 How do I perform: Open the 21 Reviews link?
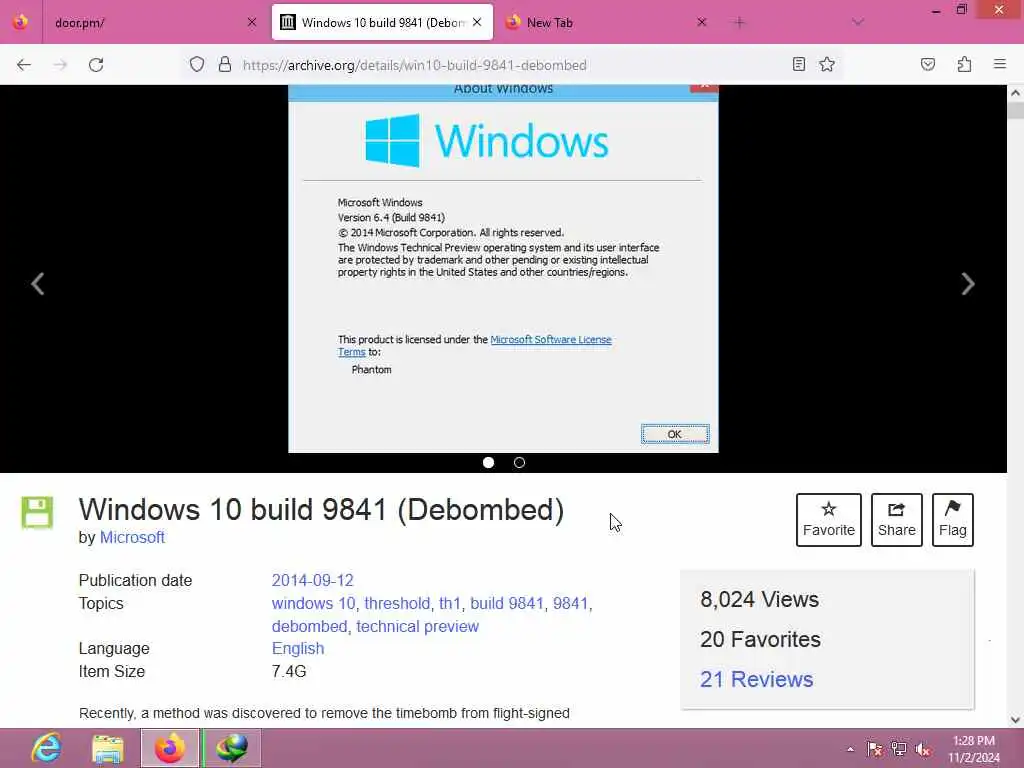(x=756, y=679)
